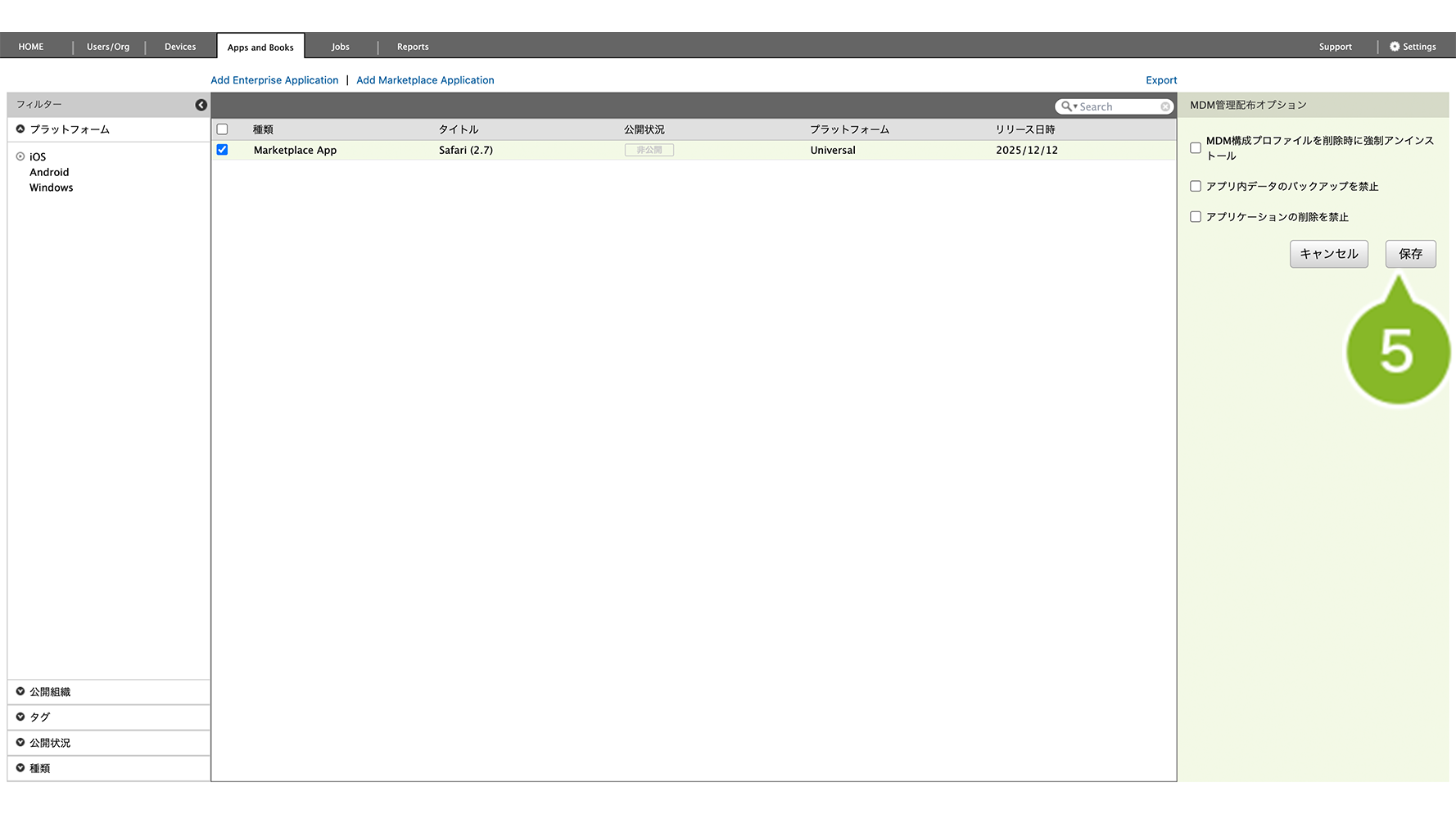Click the 非公開 status badge for Safari
Image resolution: width=1456 pixels, height=819 pixels.
(649, 150)
